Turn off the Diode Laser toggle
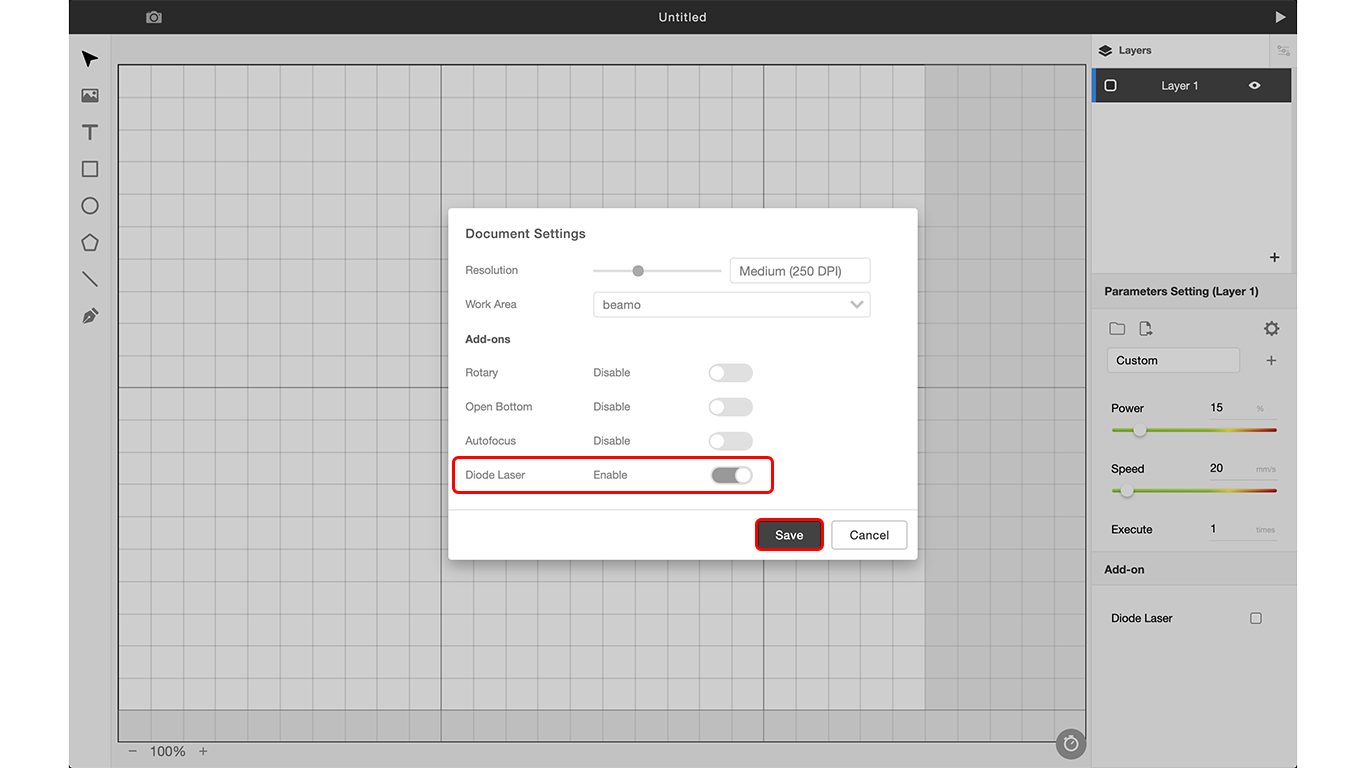This screenshot has width=1366, height=768. tap(731, 475)
